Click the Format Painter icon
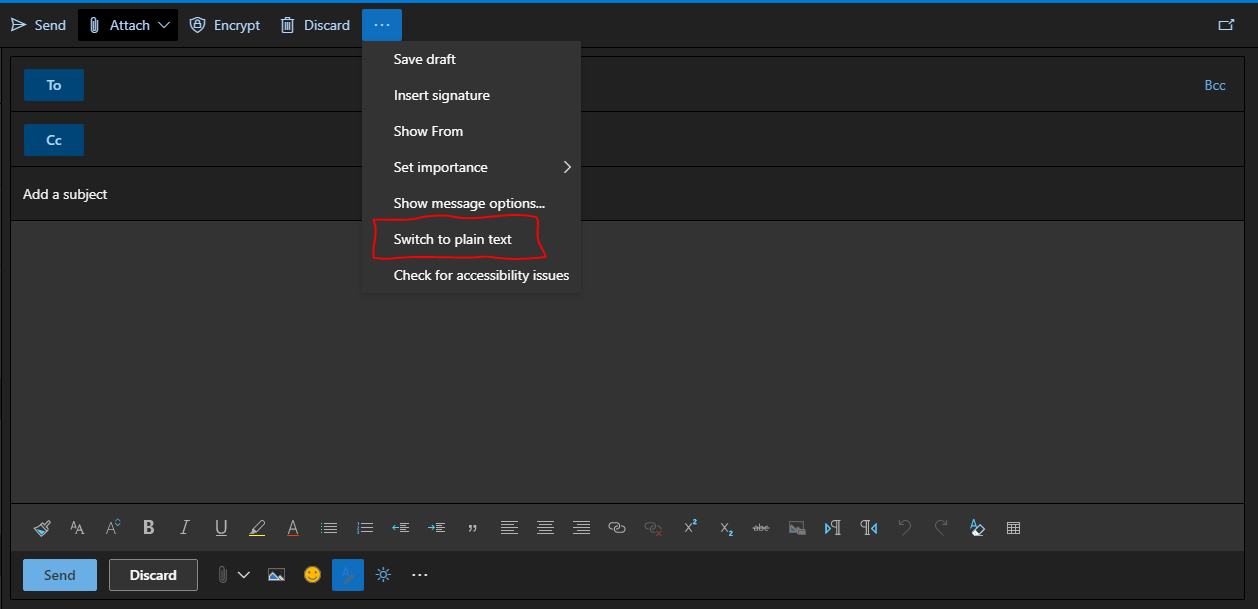The width and height of the screenshot is (1258, 609). point(42,528)
